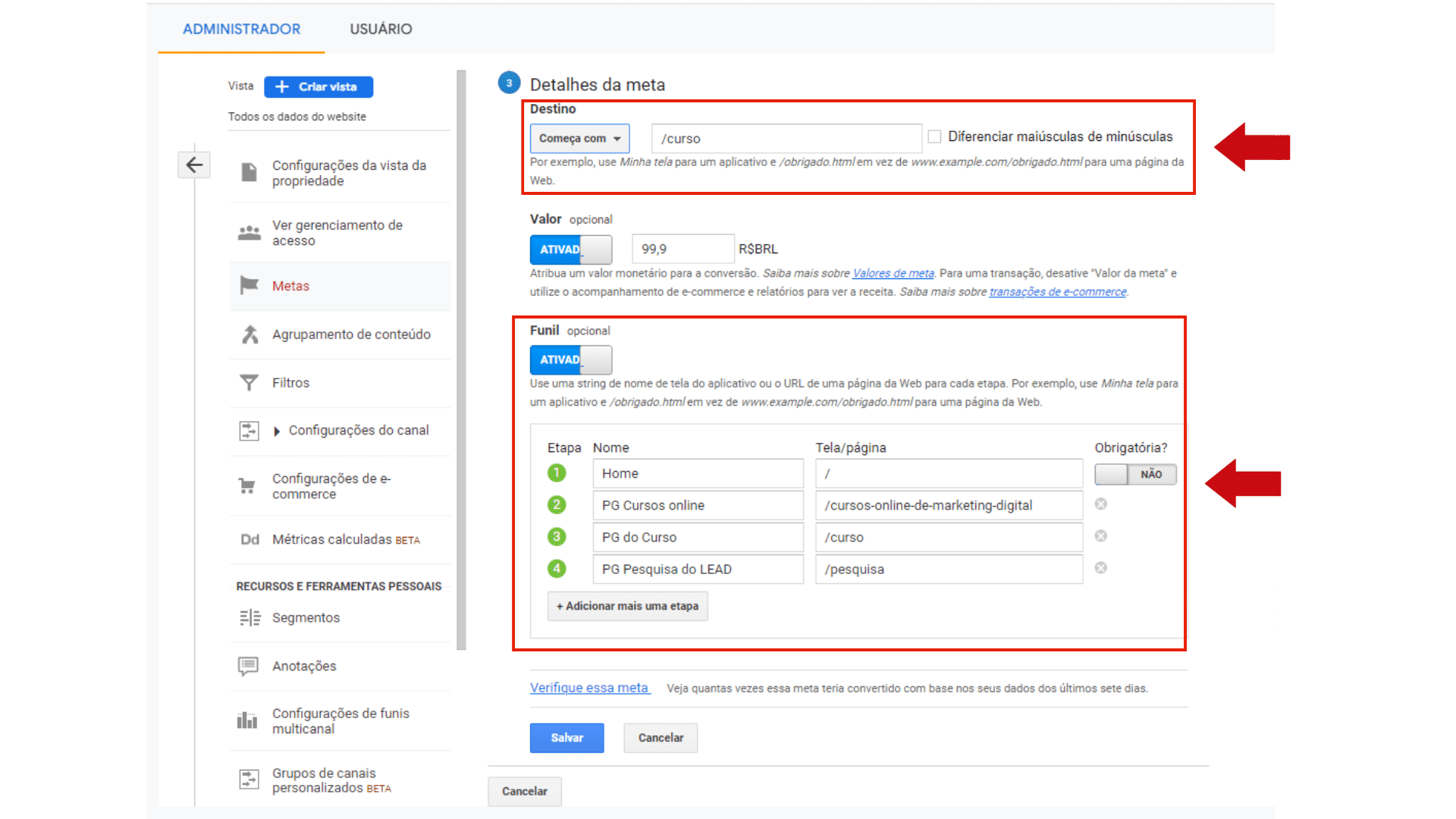Remove funnel step PG Cursos online
This screenshot has width=1456, height=819.
(1101, 504)
